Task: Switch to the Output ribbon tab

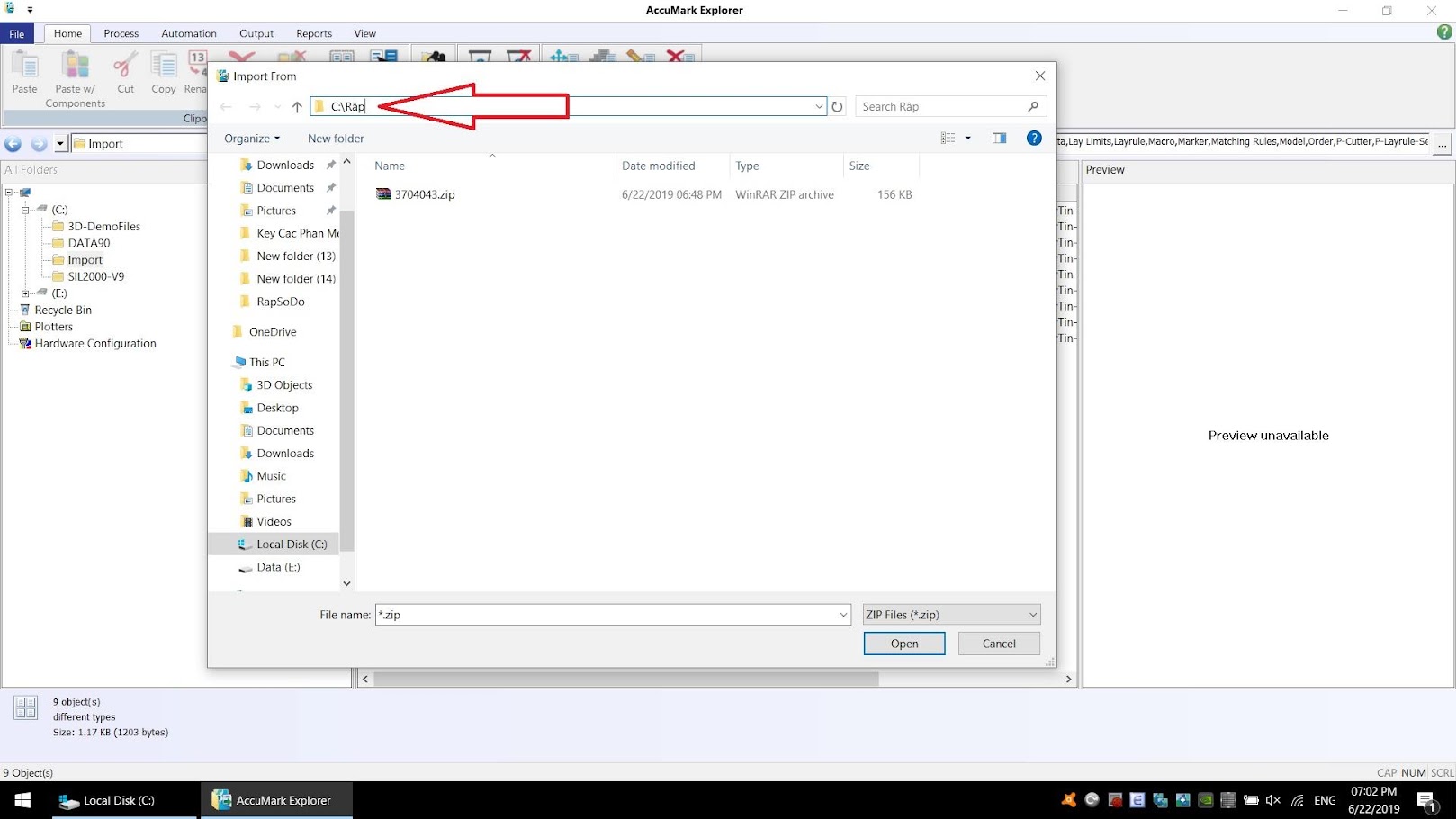Action: [x=256, y=33]
